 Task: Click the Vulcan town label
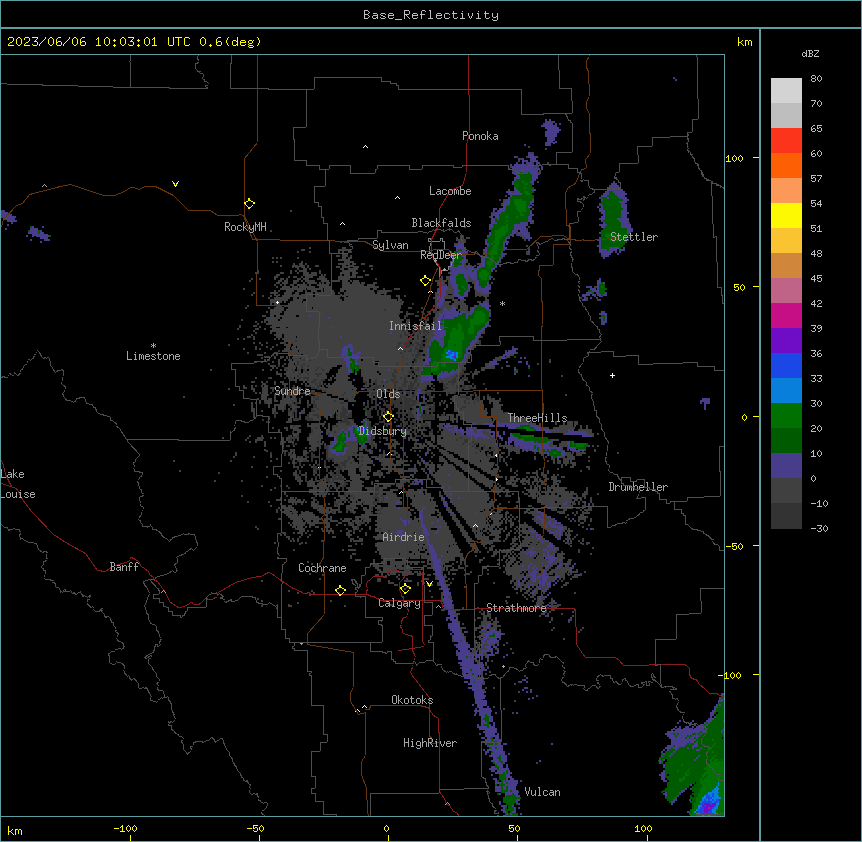(542, 792)
